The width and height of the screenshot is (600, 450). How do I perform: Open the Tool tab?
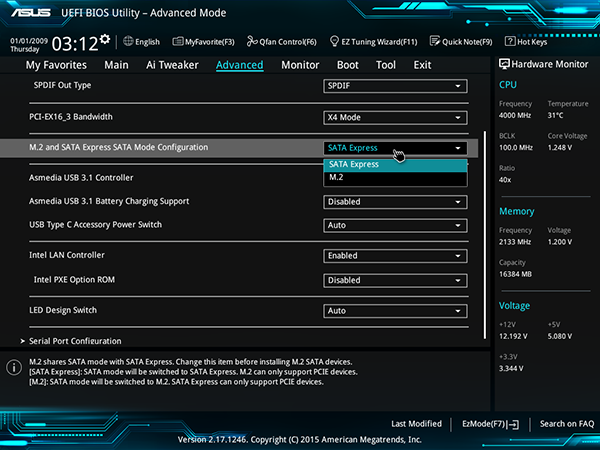pyautogui.click(x=386, y=65)
